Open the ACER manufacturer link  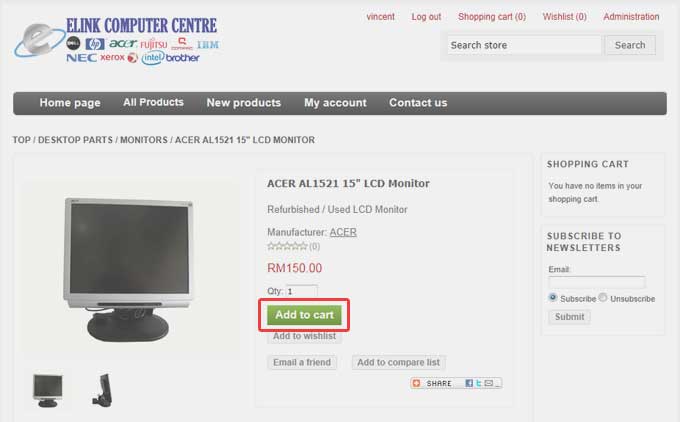click(343, 232)
